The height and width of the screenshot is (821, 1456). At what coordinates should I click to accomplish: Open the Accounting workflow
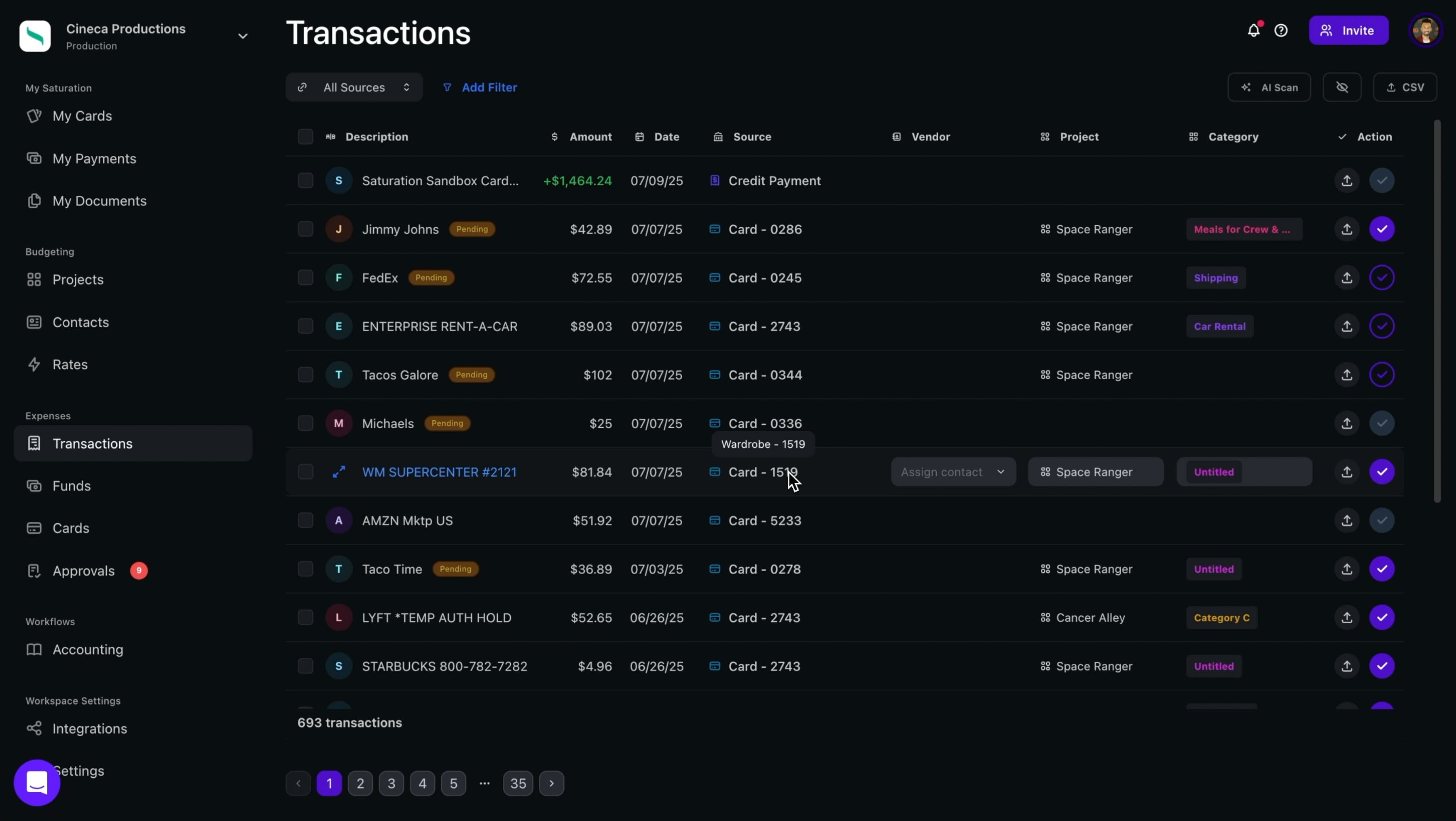pyautogui.click(x=88, y=650)
